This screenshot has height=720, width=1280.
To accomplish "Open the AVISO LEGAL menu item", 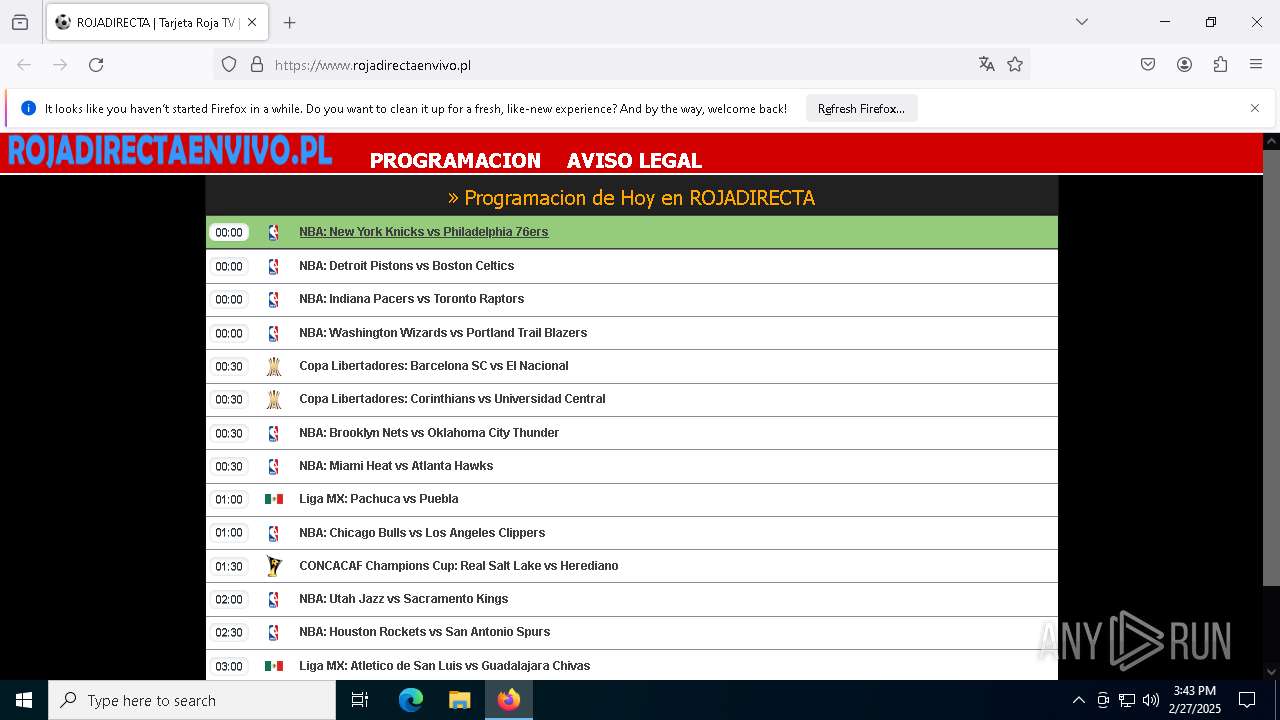I will point(634,160).
